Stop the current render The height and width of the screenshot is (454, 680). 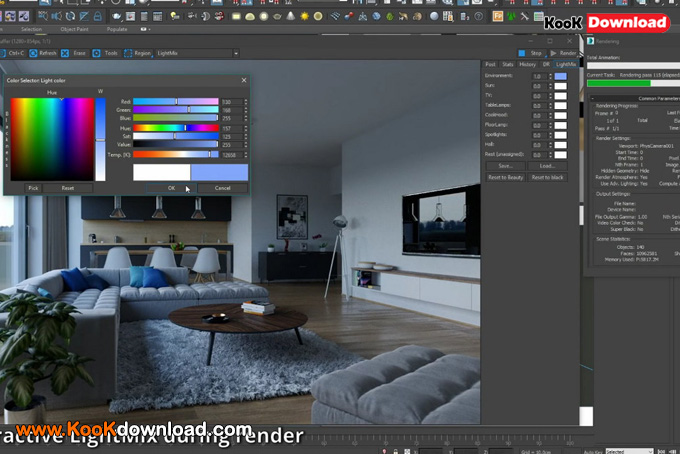(x=530, y=53)
